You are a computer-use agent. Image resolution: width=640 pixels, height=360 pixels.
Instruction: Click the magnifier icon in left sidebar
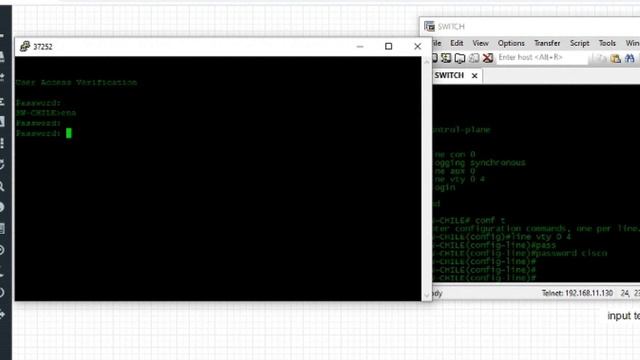click(2, 187)
